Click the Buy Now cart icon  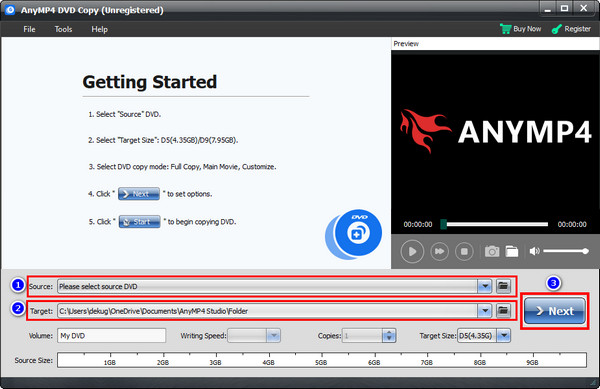click(505, 29)
